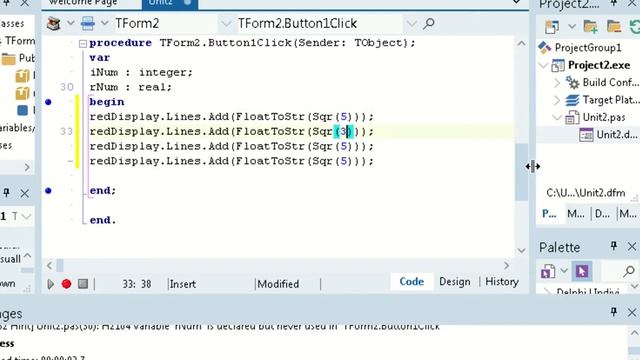Viewport: 640px width, 360px height.
Task: Click the macro play button
Action: point(51,284)
